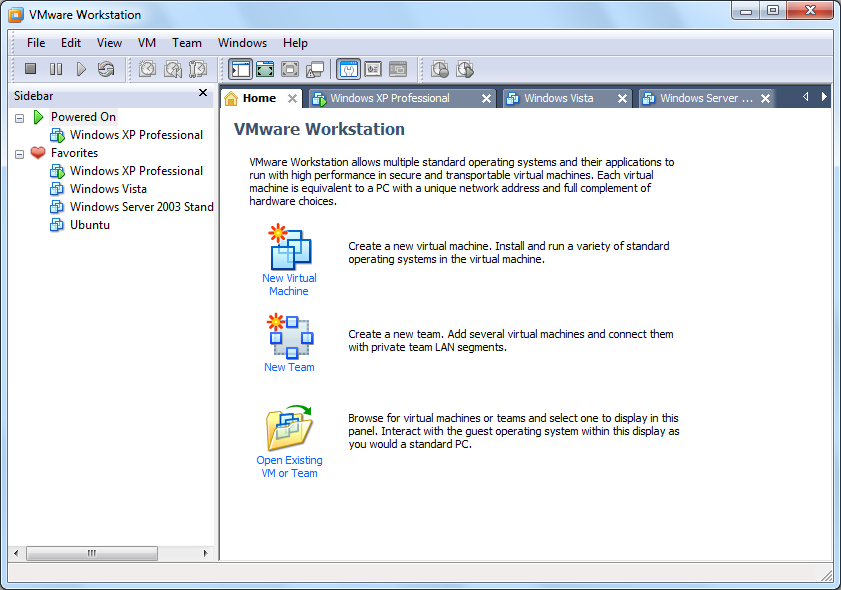Open the View menu
The width and height of the screenshot is (841, 590).
point(109,43)
